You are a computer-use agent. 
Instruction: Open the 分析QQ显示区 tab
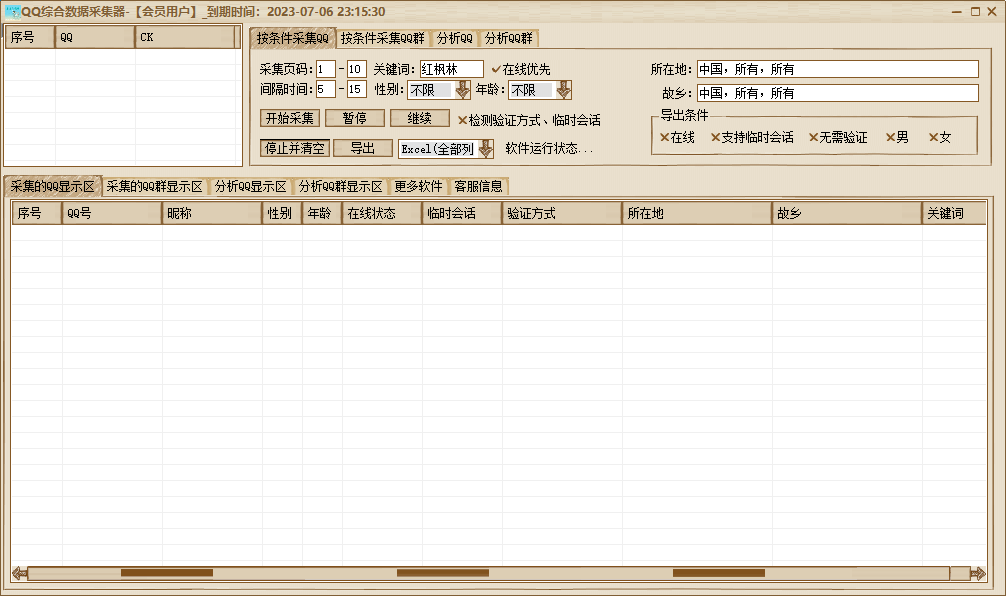pyautogui.click(x=251, y=186)
